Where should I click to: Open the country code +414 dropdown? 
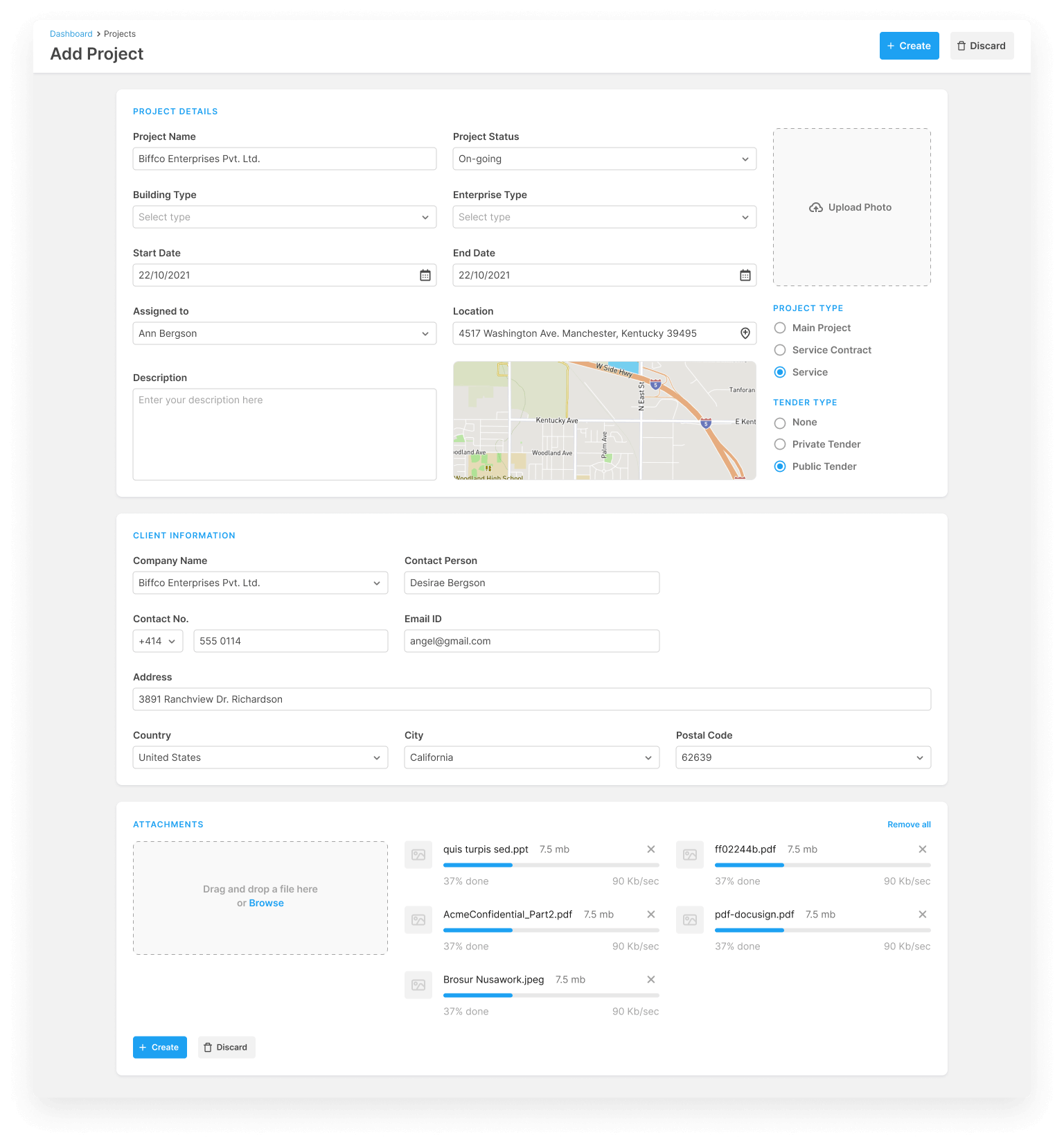(158, 641)
